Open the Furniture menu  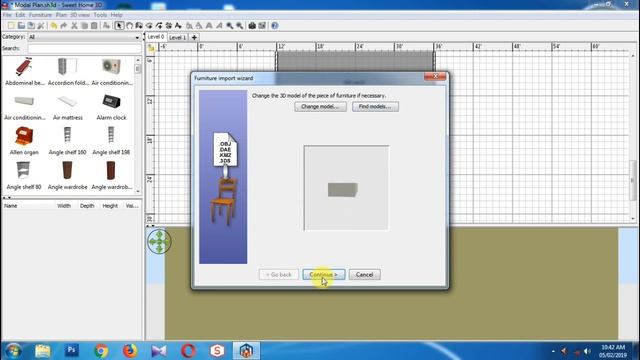40,15
